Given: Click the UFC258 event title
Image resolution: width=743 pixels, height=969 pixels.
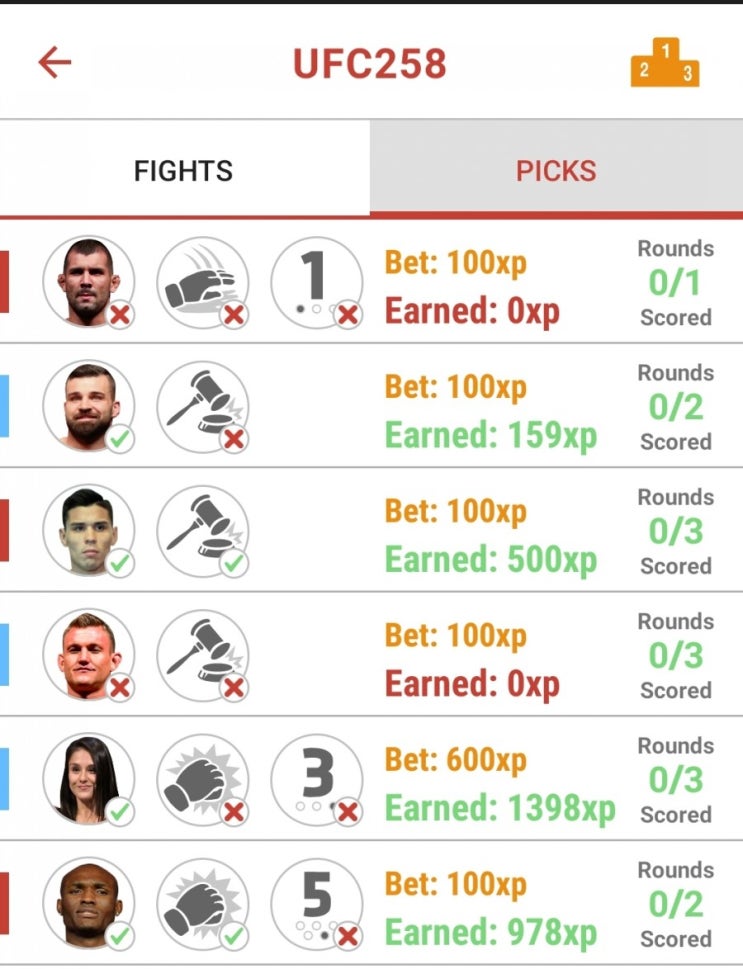Looking at the screenshot, I should (x=370, y=64).
